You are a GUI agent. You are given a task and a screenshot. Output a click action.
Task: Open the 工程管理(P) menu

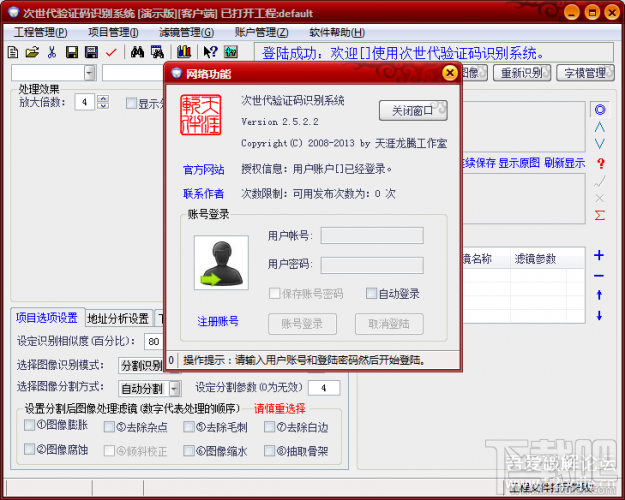(x=41, y=32)
